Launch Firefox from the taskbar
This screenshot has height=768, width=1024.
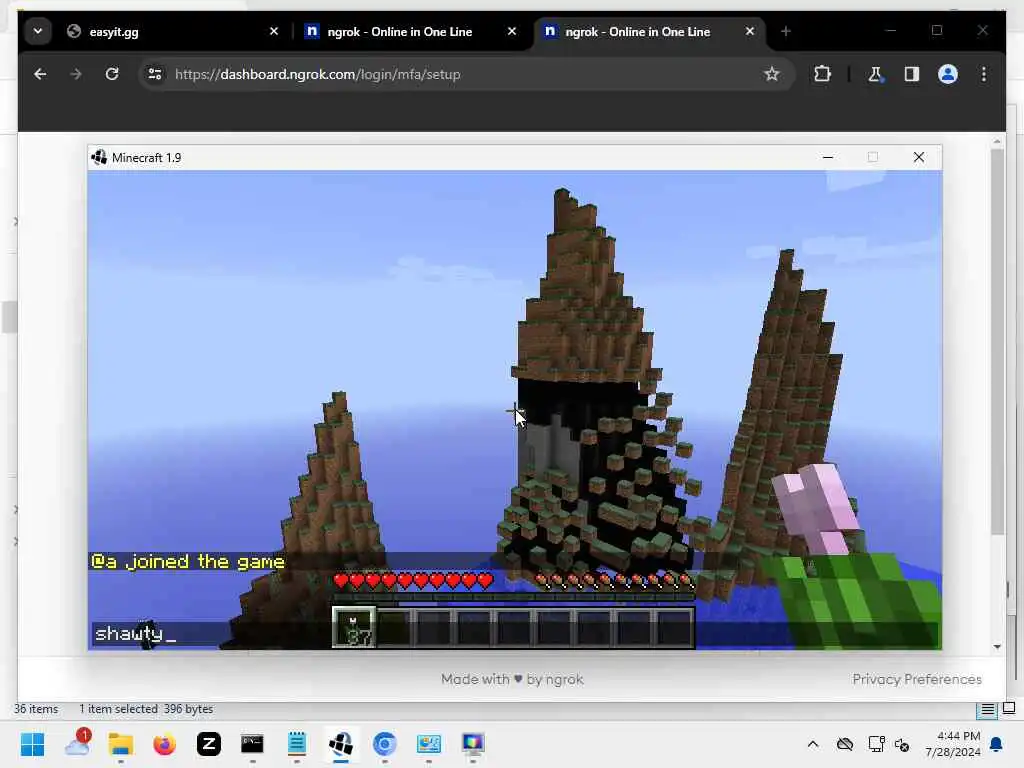click(165, 744)
